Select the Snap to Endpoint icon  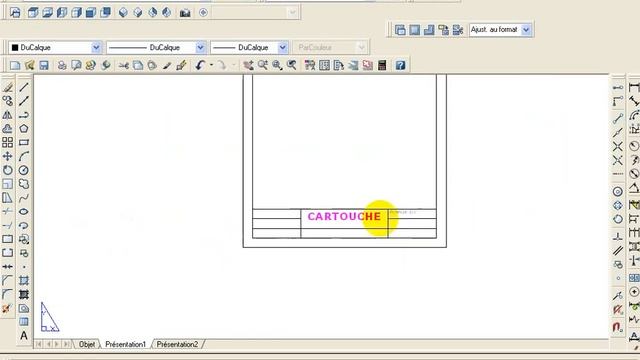pyautogui.click(x=618, y=119)
